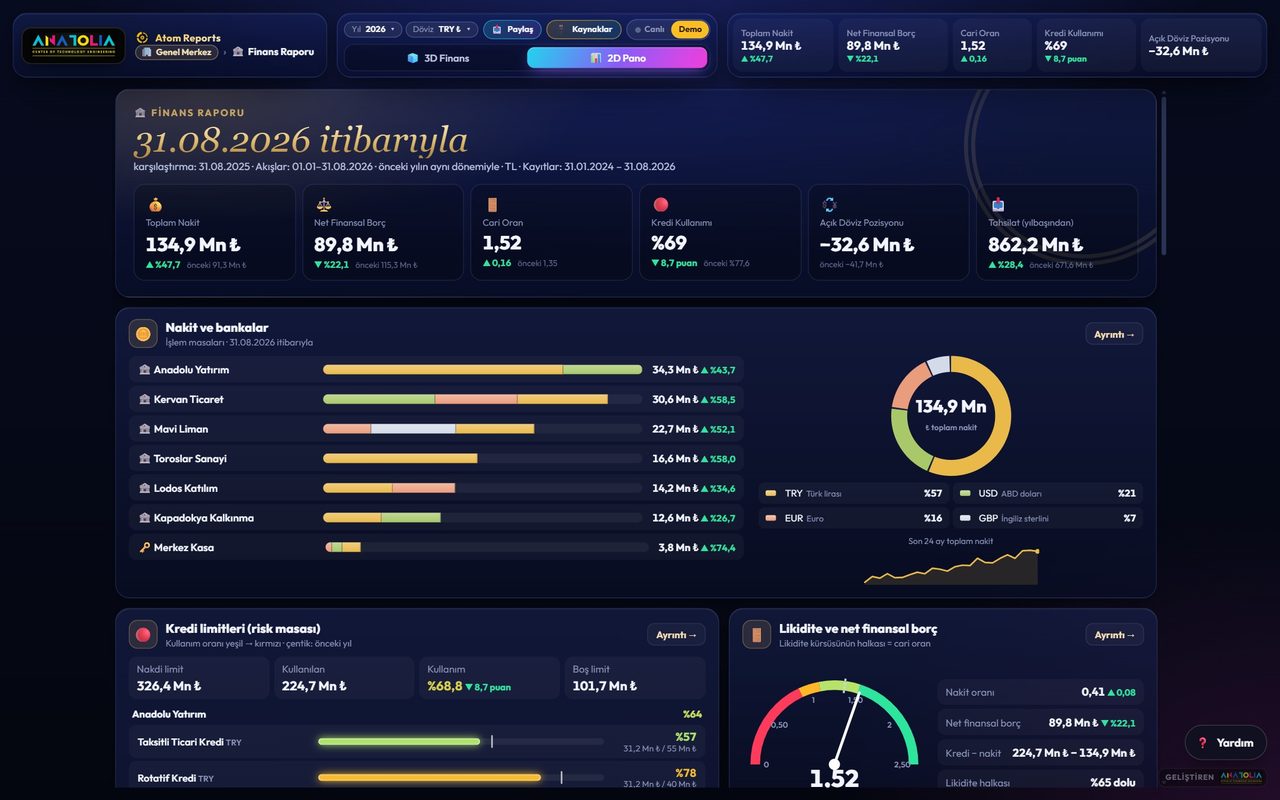Open the Döviz TRY currency dropdown
This screenshot has height=800, width=1280.
(441, 30)
